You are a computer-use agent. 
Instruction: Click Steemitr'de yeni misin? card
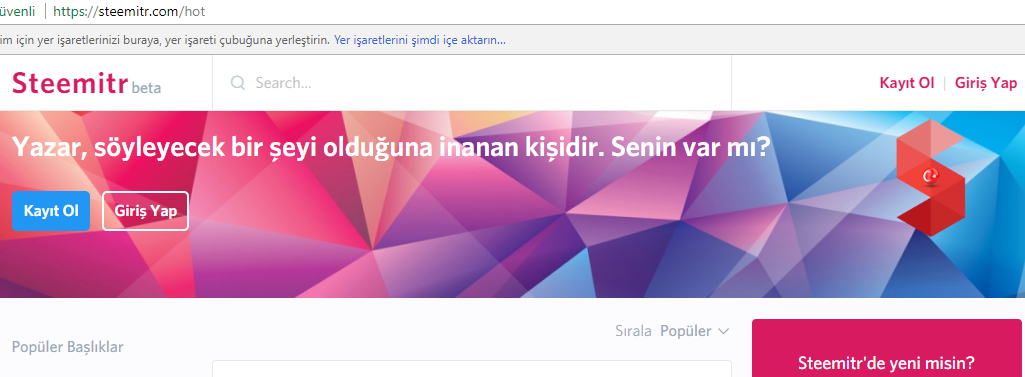[886, 348]
